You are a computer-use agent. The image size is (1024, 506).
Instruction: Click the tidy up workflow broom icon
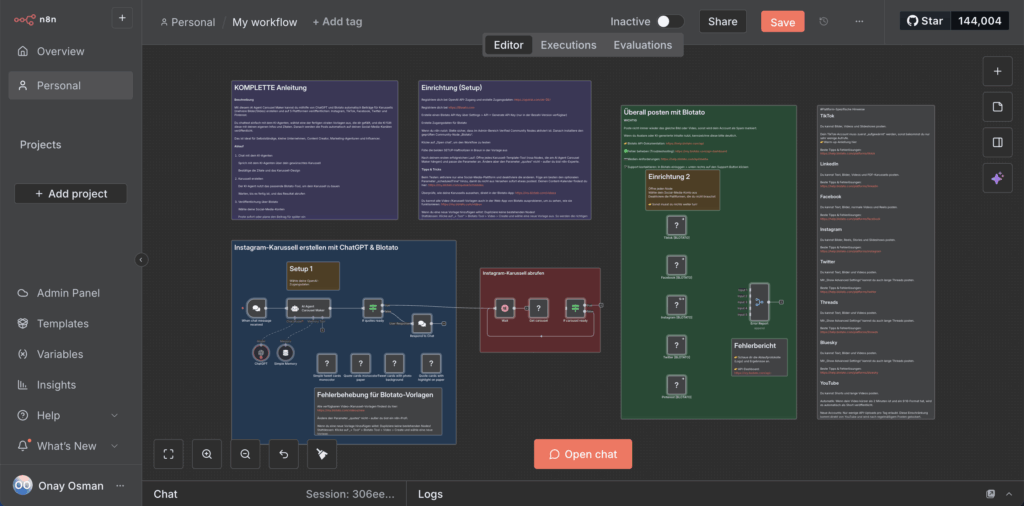click(x=322, y=454)
